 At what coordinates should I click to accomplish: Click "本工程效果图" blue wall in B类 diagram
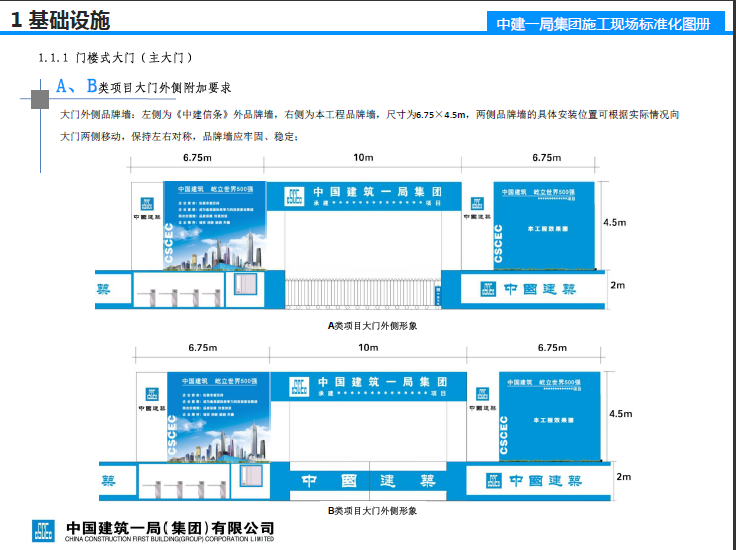[550, 417]
